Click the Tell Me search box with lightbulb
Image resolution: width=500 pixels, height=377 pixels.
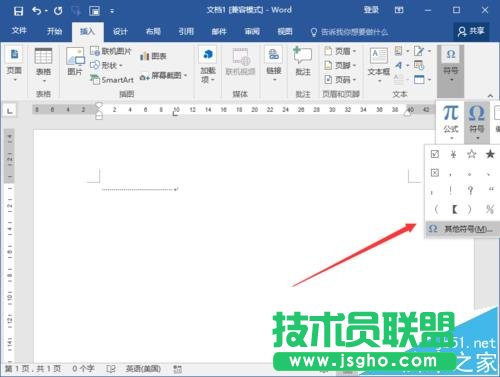349,32
